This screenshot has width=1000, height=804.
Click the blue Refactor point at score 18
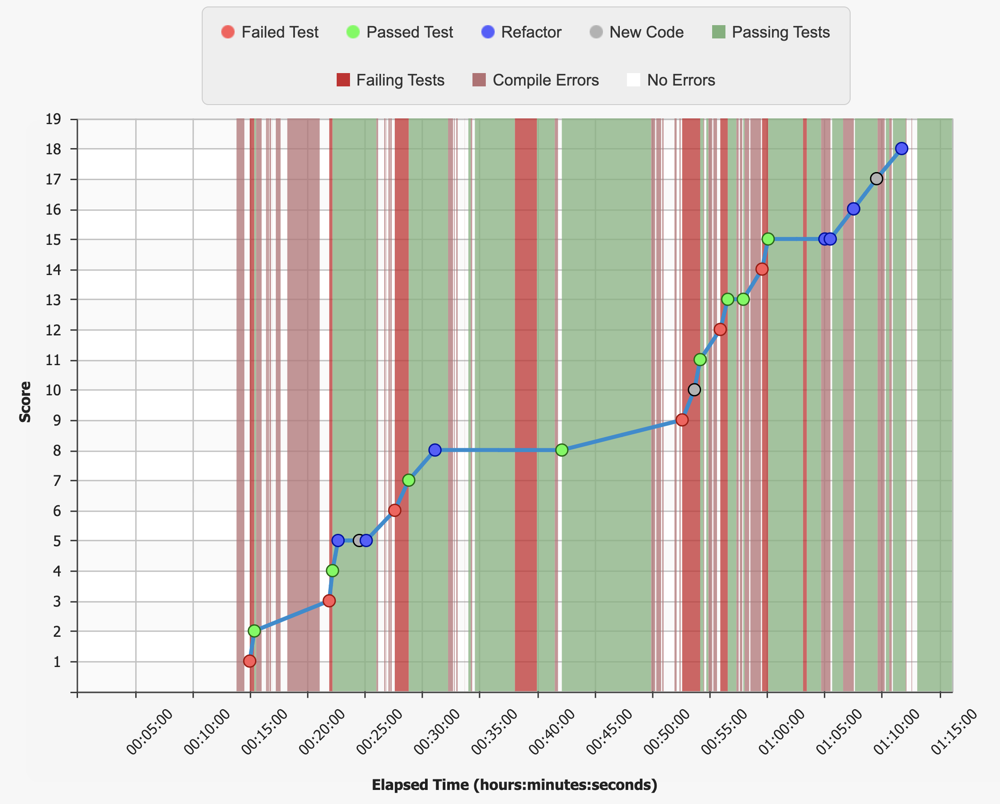pyautogui.click(x=902, y=149)
